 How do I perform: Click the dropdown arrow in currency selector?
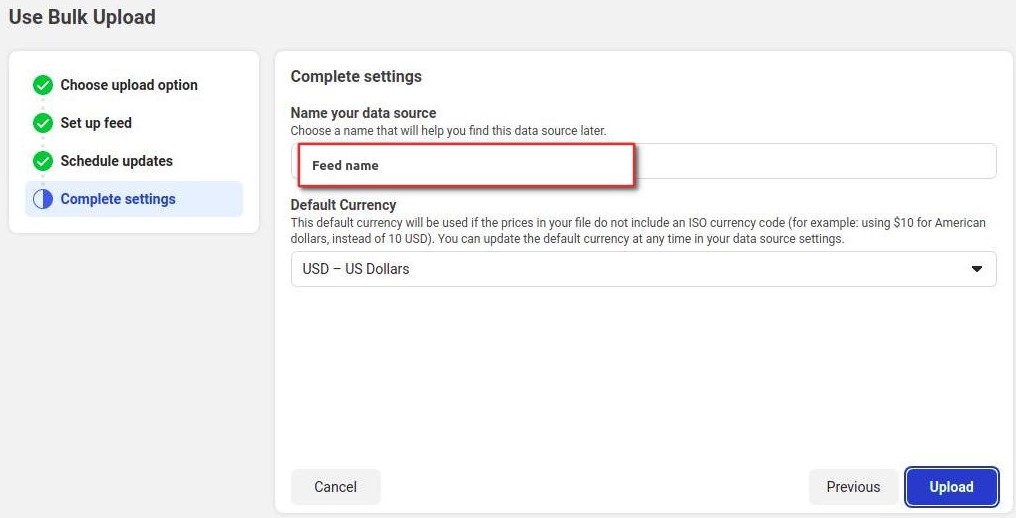[x=976, y=269]
